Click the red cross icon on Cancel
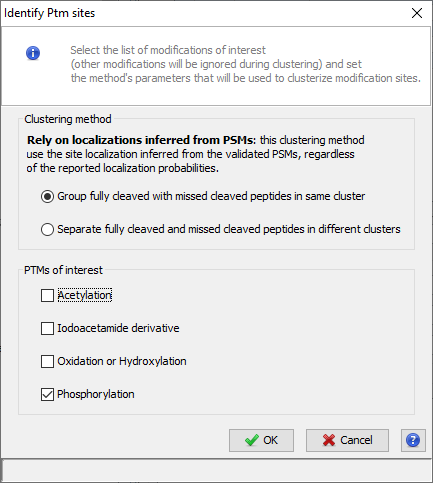 coord(329,440)
